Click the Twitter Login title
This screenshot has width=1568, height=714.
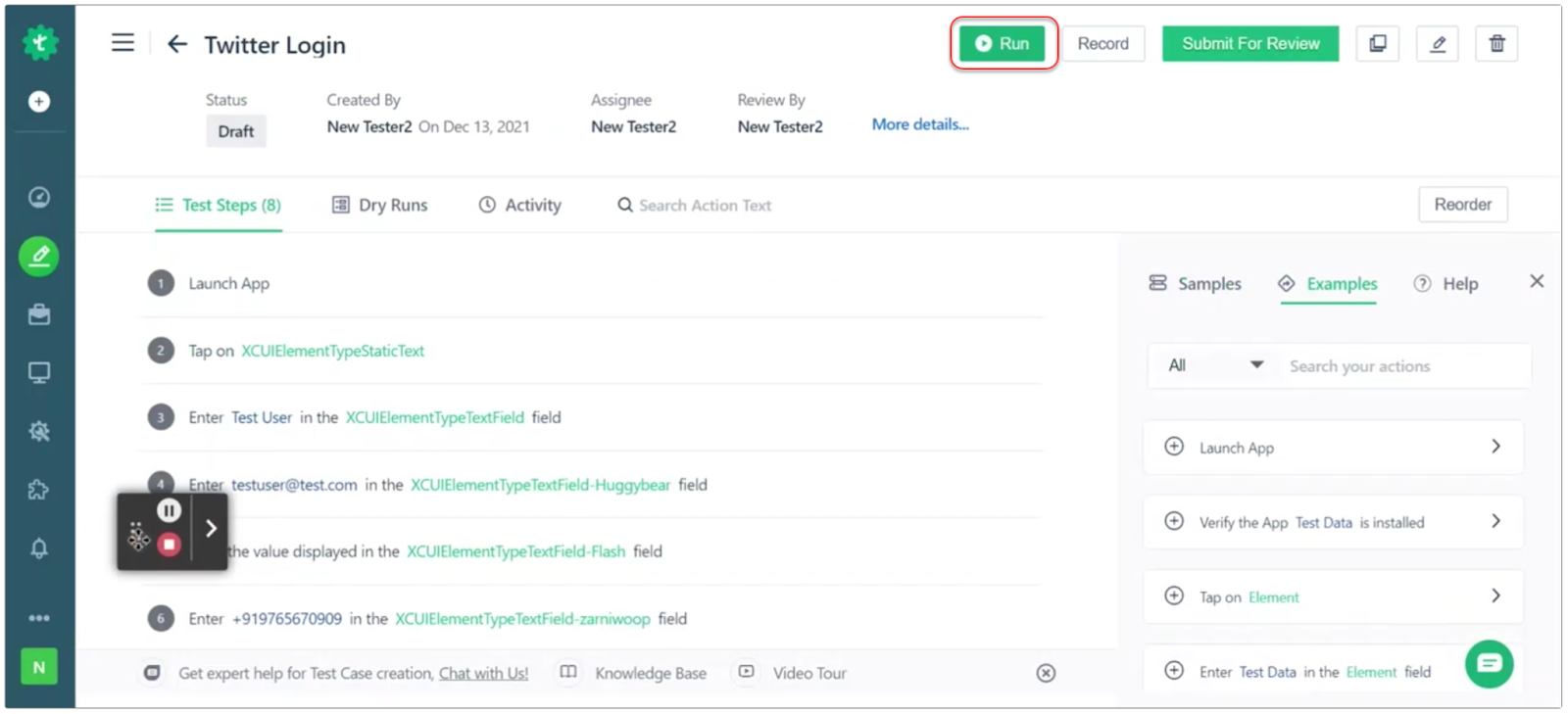click(275, 45)
